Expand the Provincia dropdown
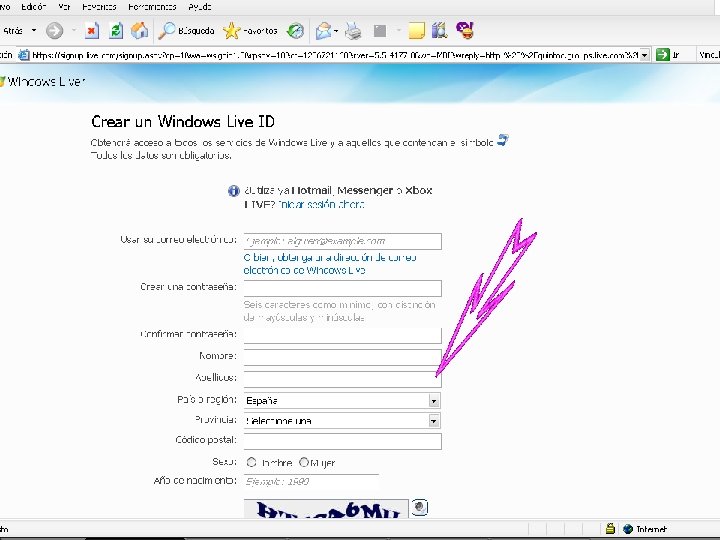 click(x=433, y=421)
